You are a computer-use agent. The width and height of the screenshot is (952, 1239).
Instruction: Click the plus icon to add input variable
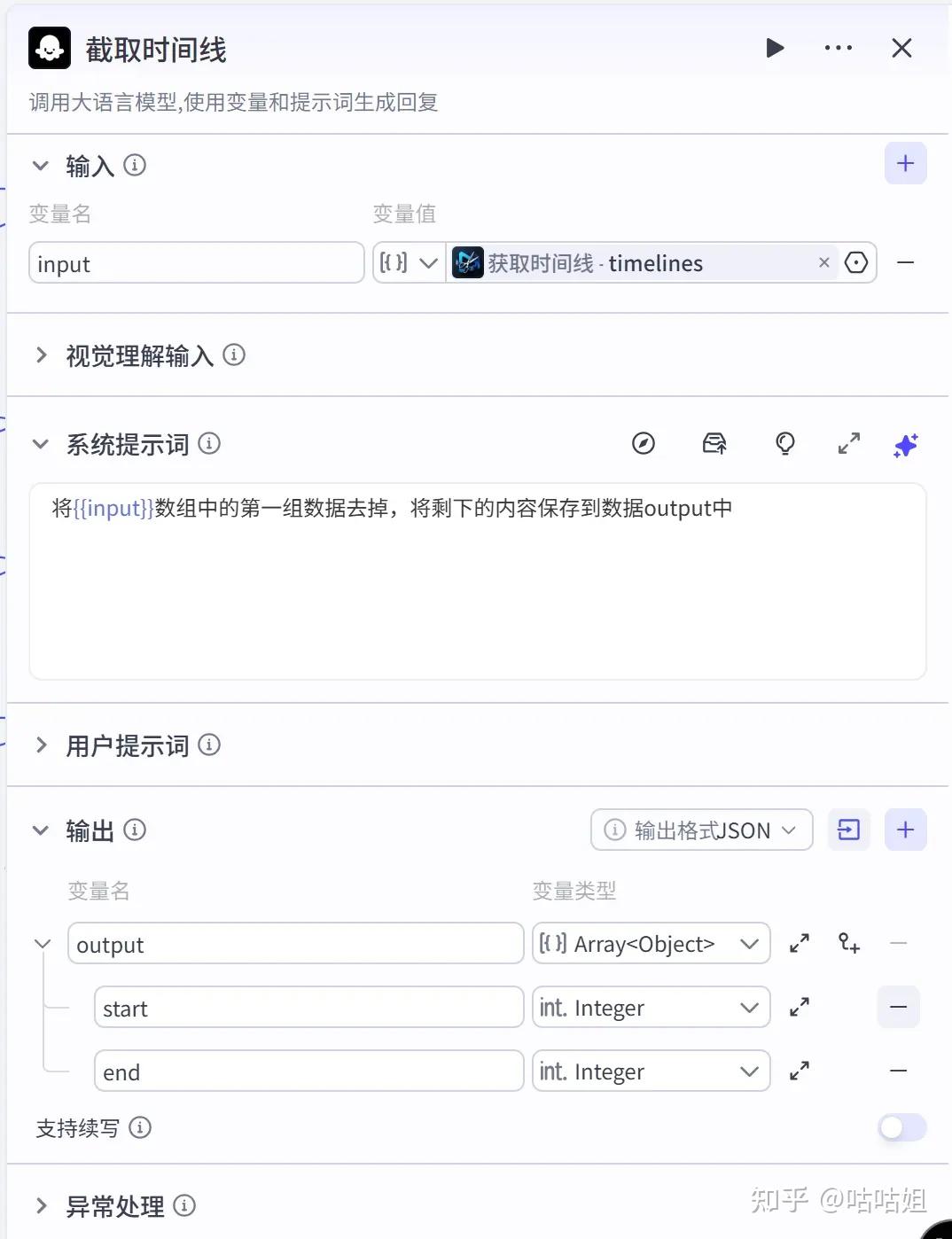click(x=905, y=164)
